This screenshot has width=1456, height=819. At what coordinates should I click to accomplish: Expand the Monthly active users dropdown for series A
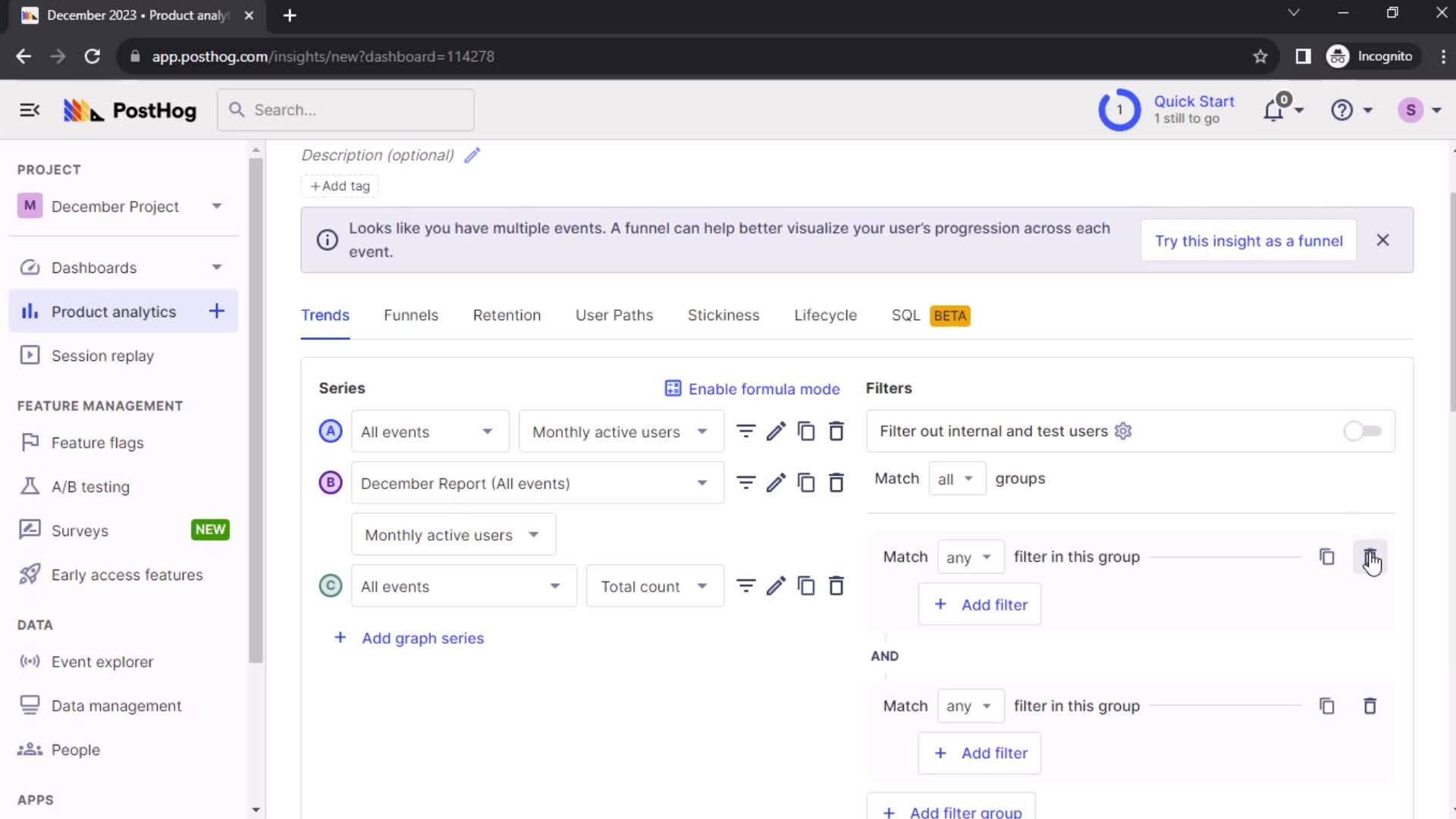619,432
